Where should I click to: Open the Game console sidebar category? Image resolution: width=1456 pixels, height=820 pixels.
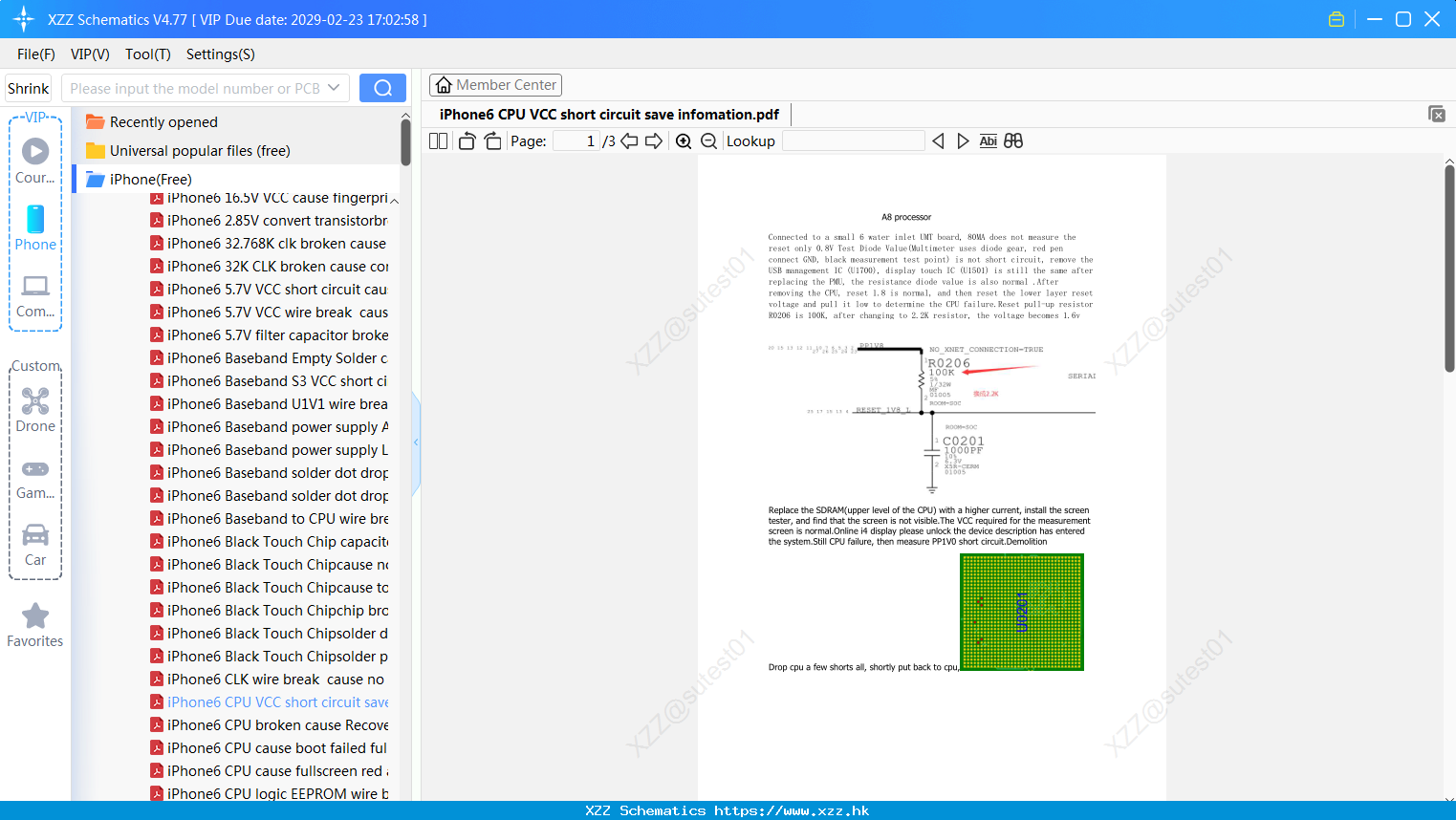[35, 478]
